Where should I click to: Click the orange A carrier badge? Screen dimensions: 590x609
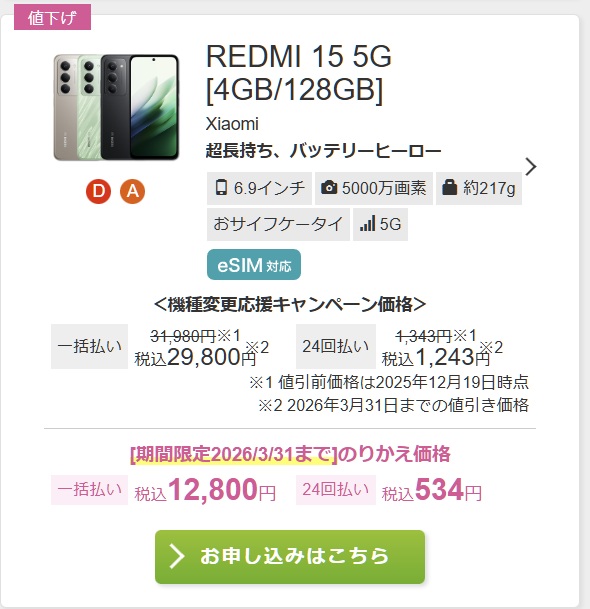pyautogui.click(x=132, y=191)
